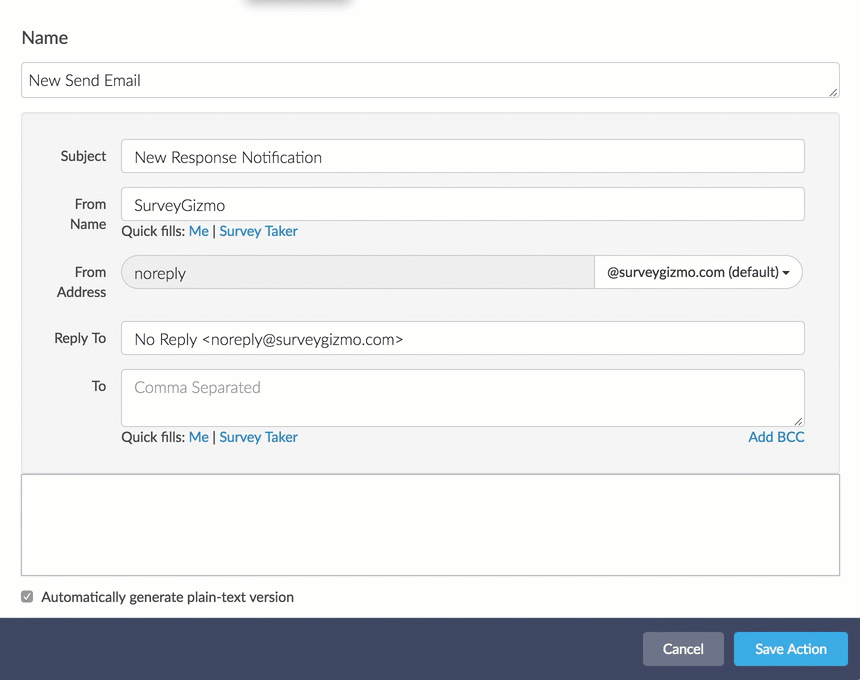Click inside the empty message body area
The width and height of the screenshot is (860, 680).
(x=430, y=525)
